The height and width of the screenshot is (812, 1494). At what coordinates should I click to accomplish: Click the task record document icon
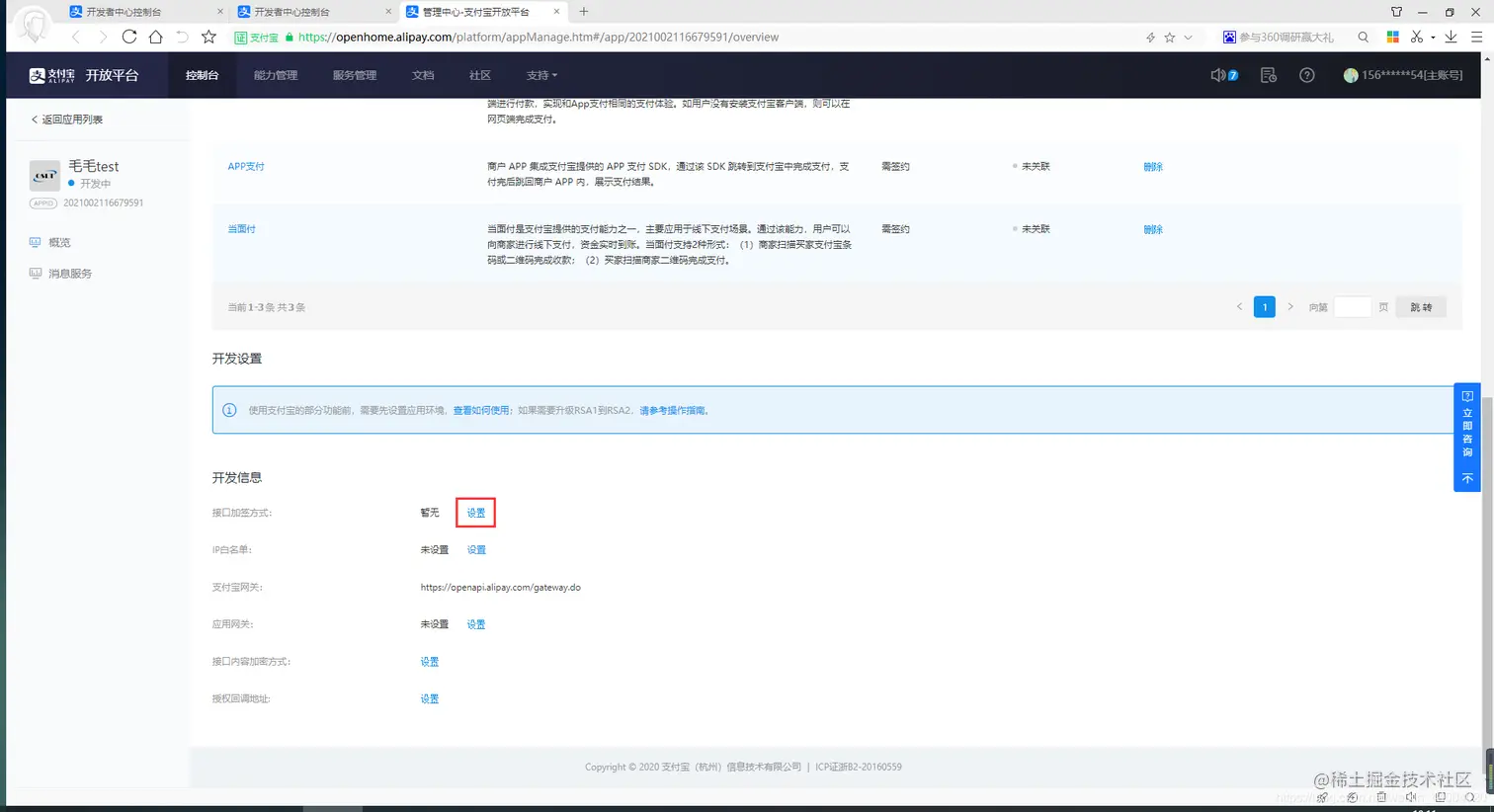coord(1269,75)
